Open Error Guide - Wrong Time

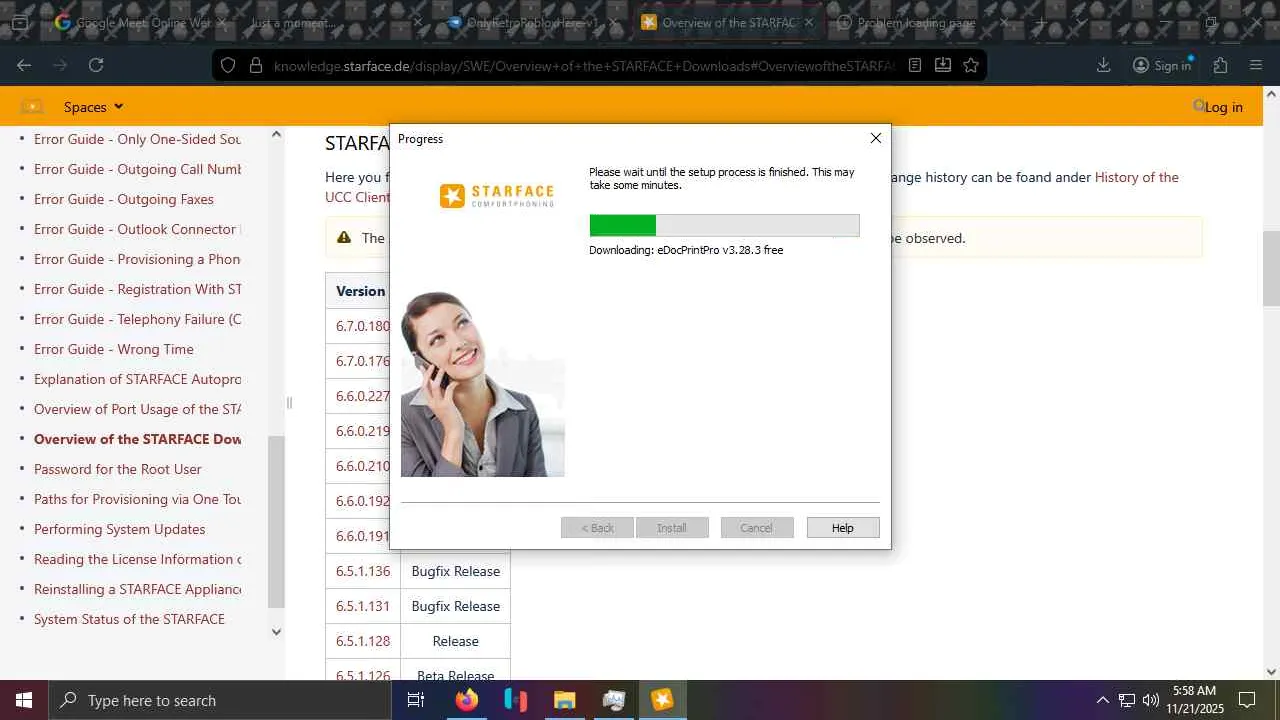[114, 349]
